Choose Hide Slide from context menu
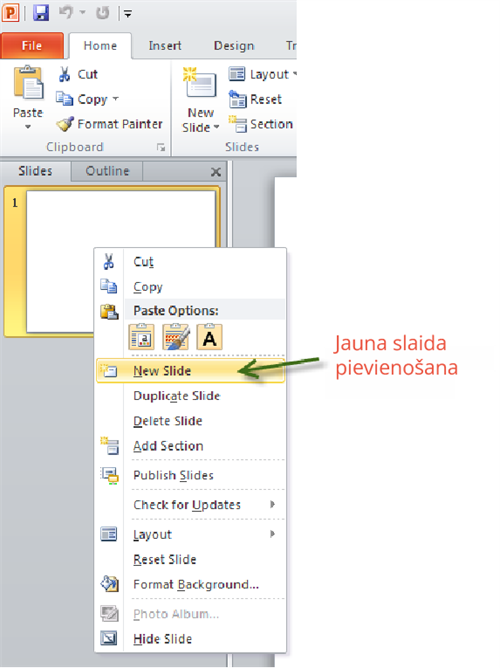The height and width of the screenshot is (668, 500). 190,639
